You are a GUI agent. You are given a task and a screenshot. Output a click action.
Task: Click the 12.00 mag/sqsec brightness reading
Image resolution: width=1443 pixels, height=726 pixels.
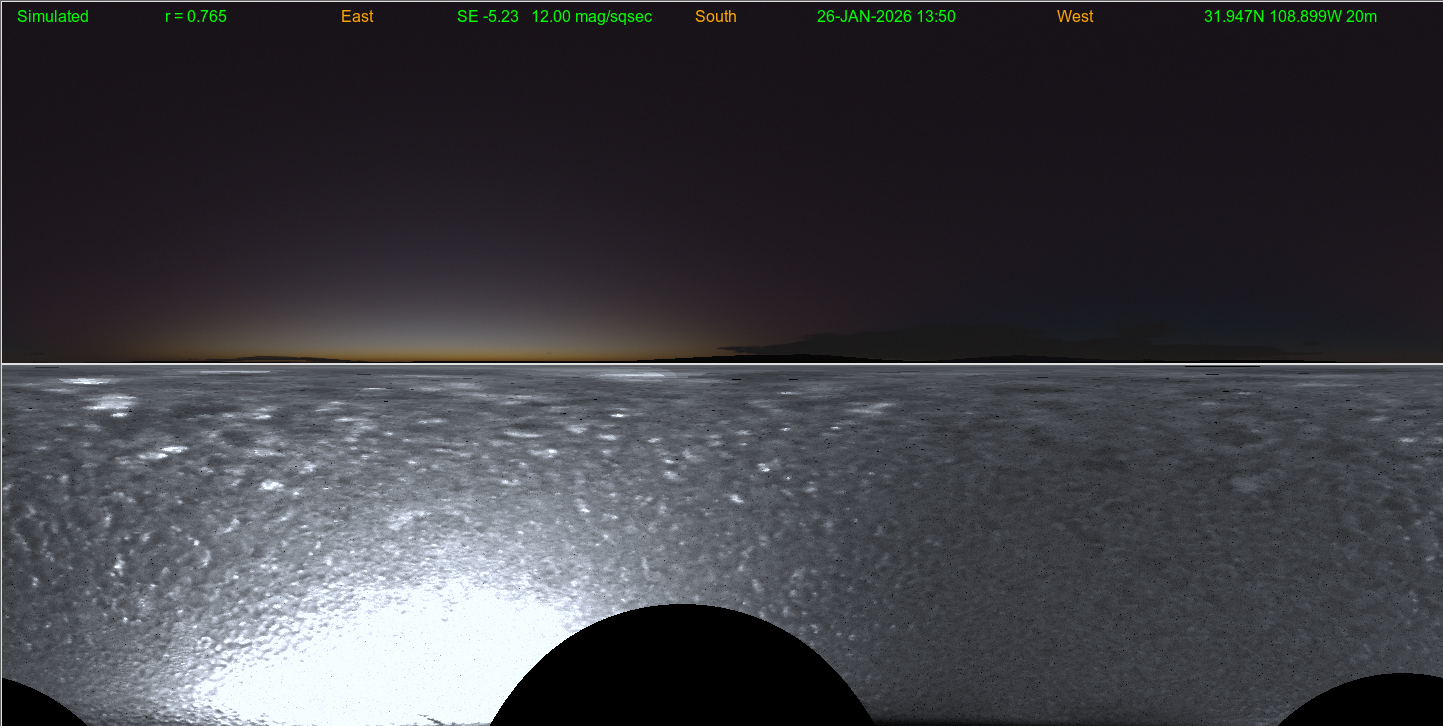click(592, 17)
